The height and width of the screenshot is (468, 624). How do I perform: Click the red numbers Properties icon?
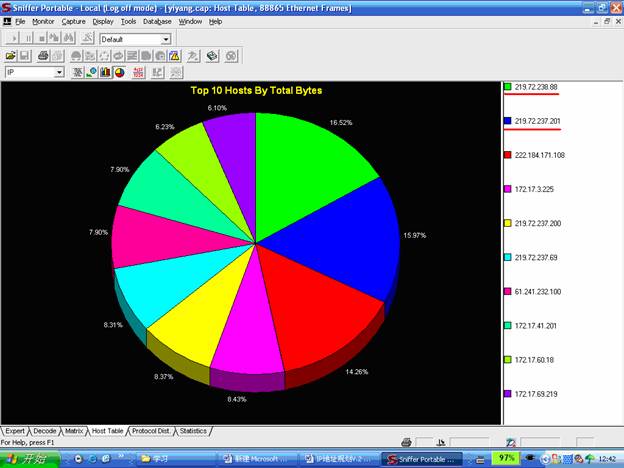coord(138,72)
